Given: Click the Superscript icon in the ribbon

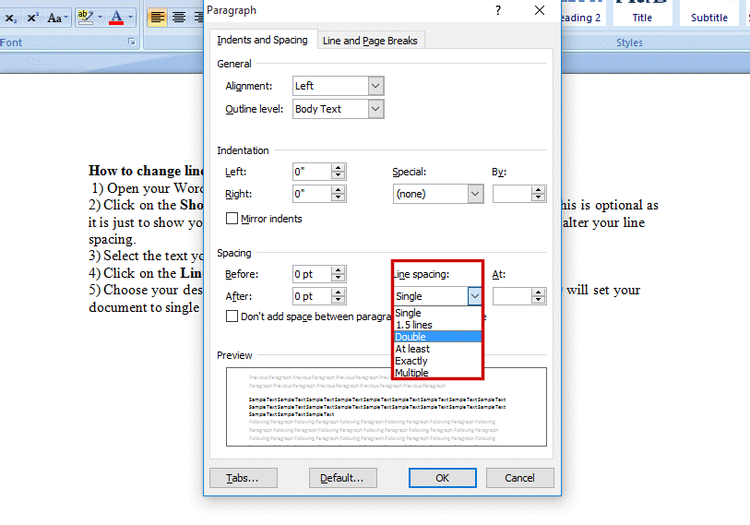Looking at the screenshot, I should pyautogui.click(x=33, y=18).
